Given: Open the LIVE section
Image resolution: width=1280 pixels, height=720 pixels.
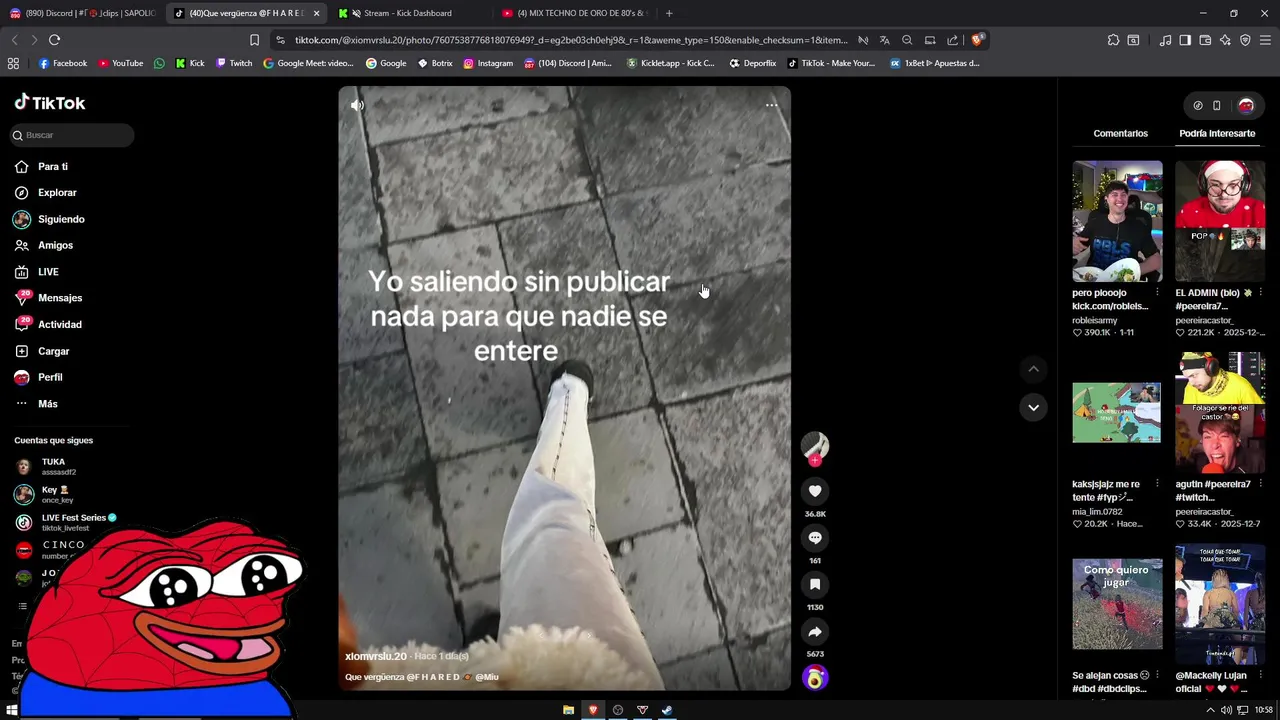Looking at the screenshot, I should pos(37,272).
